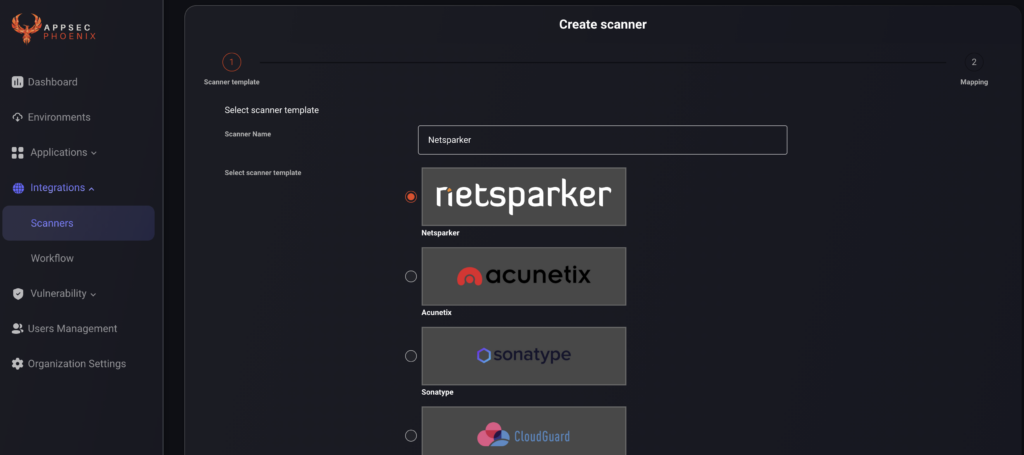Click the Netsparker caption under its tile
The width and height of the screenshot is (1024, 455).
point(441,233)
